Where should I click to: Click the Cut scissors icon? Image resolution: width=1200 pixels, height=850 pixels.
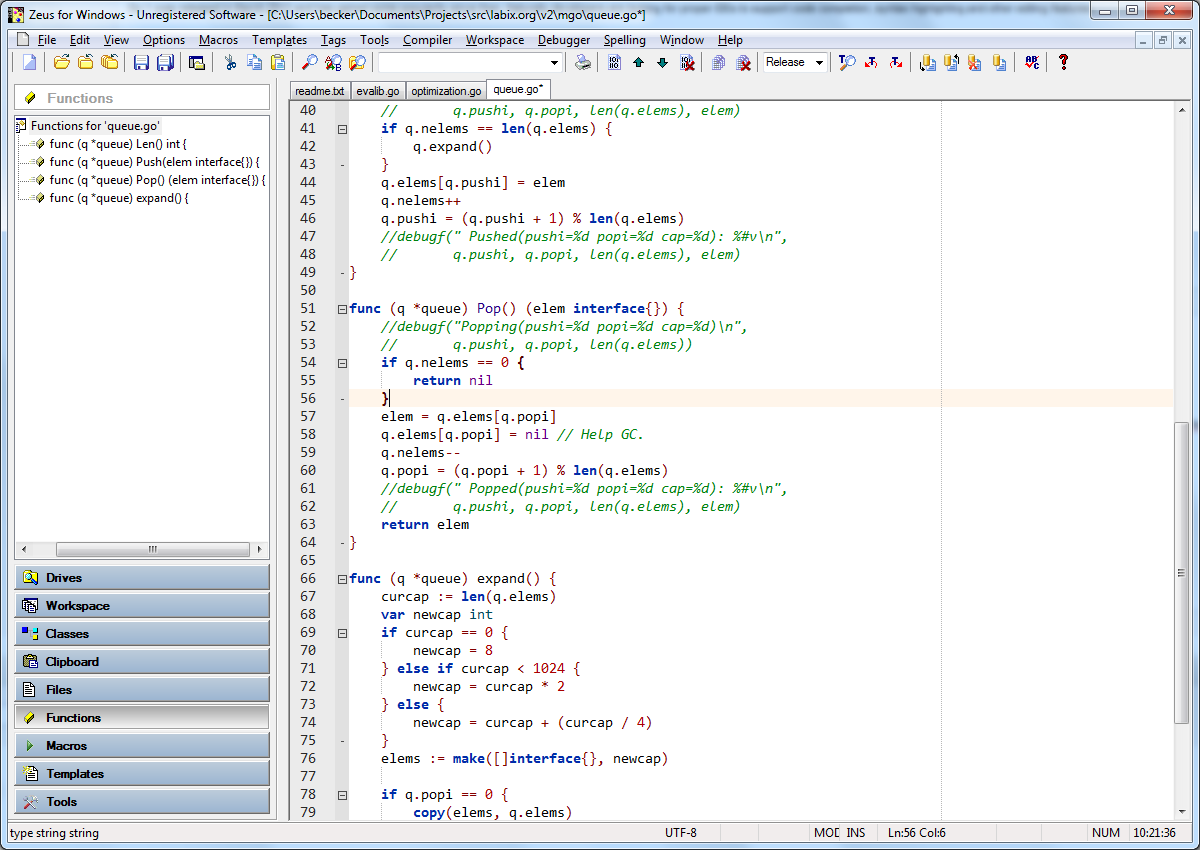click(x=230, y=62)
